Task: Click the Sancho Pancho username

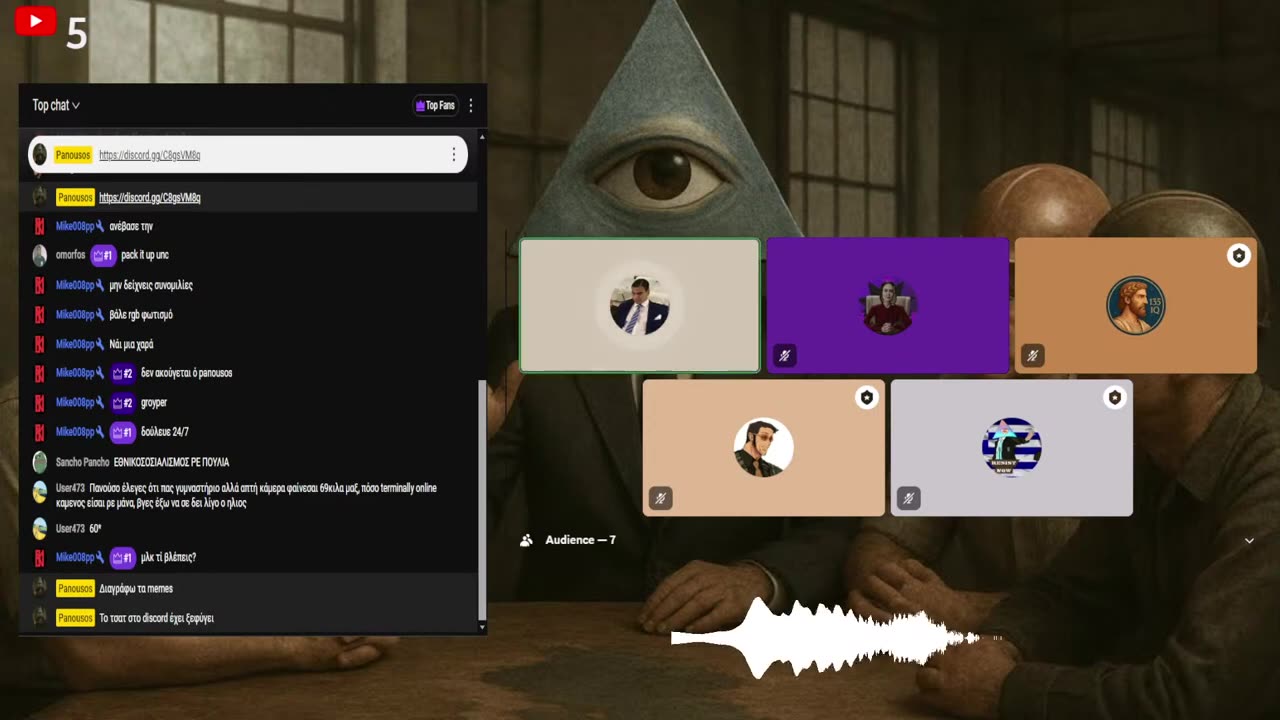Action: coord(82,462)
